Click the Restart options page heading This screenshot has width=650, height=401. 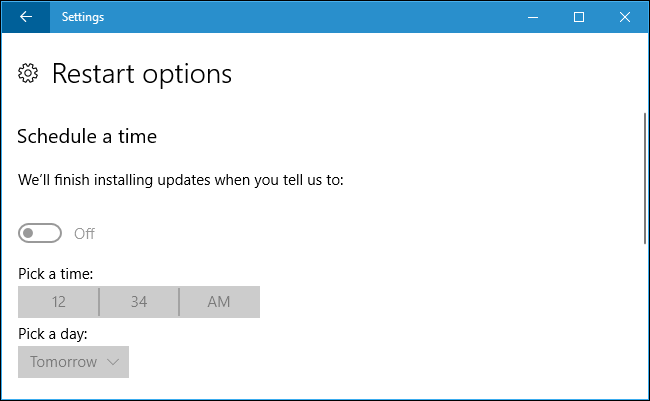point(141,73)
